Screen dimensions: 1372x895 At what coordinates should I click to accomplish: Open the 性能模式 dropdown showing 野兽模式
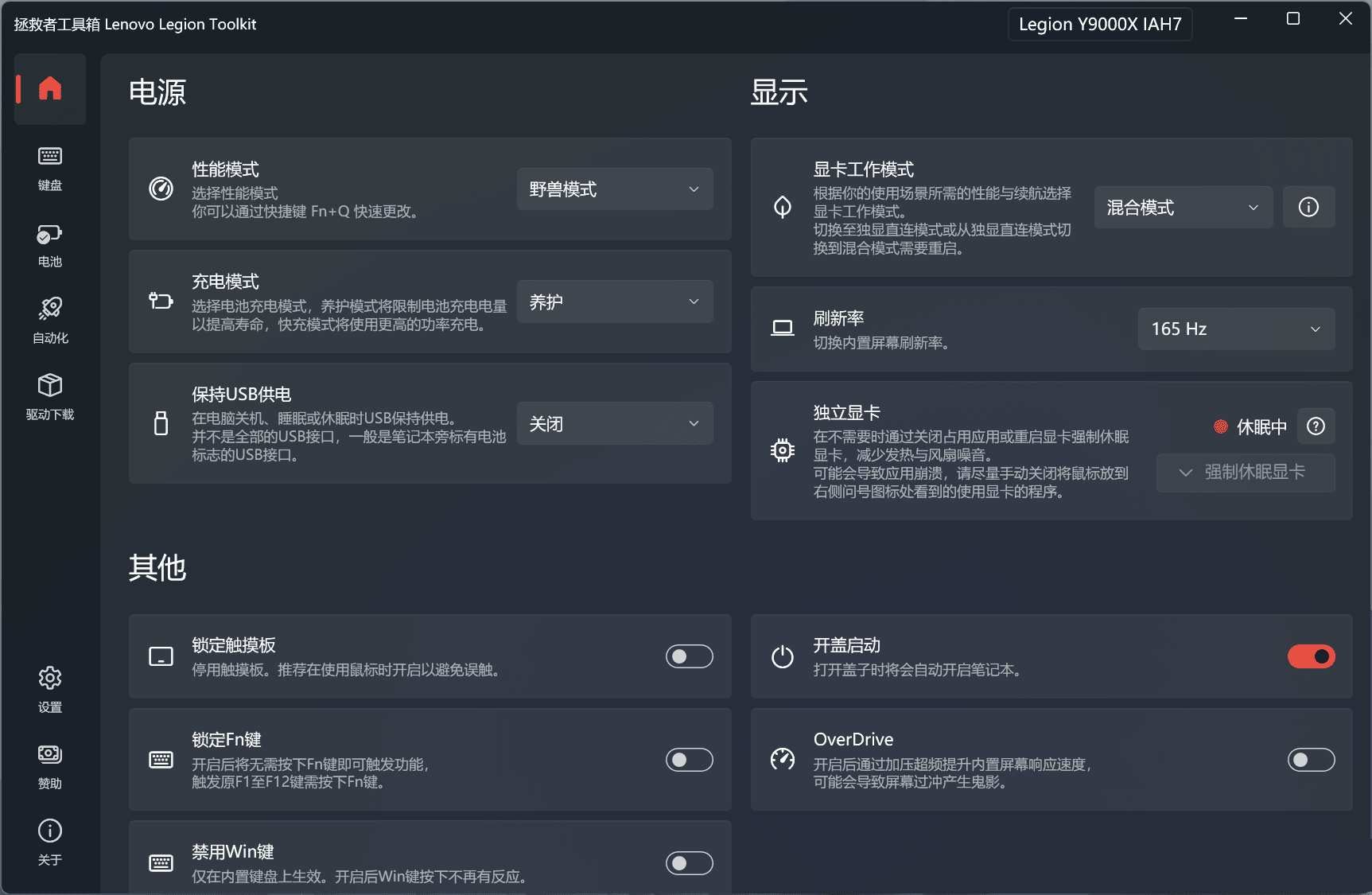614,189
